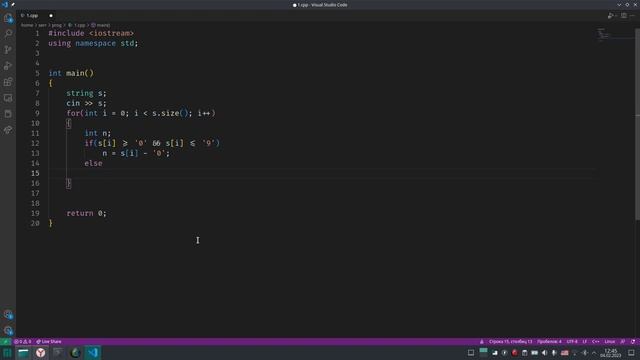640x360 pixels.
Task: Click 'string s;' on line 7
Action: (87, 93)
